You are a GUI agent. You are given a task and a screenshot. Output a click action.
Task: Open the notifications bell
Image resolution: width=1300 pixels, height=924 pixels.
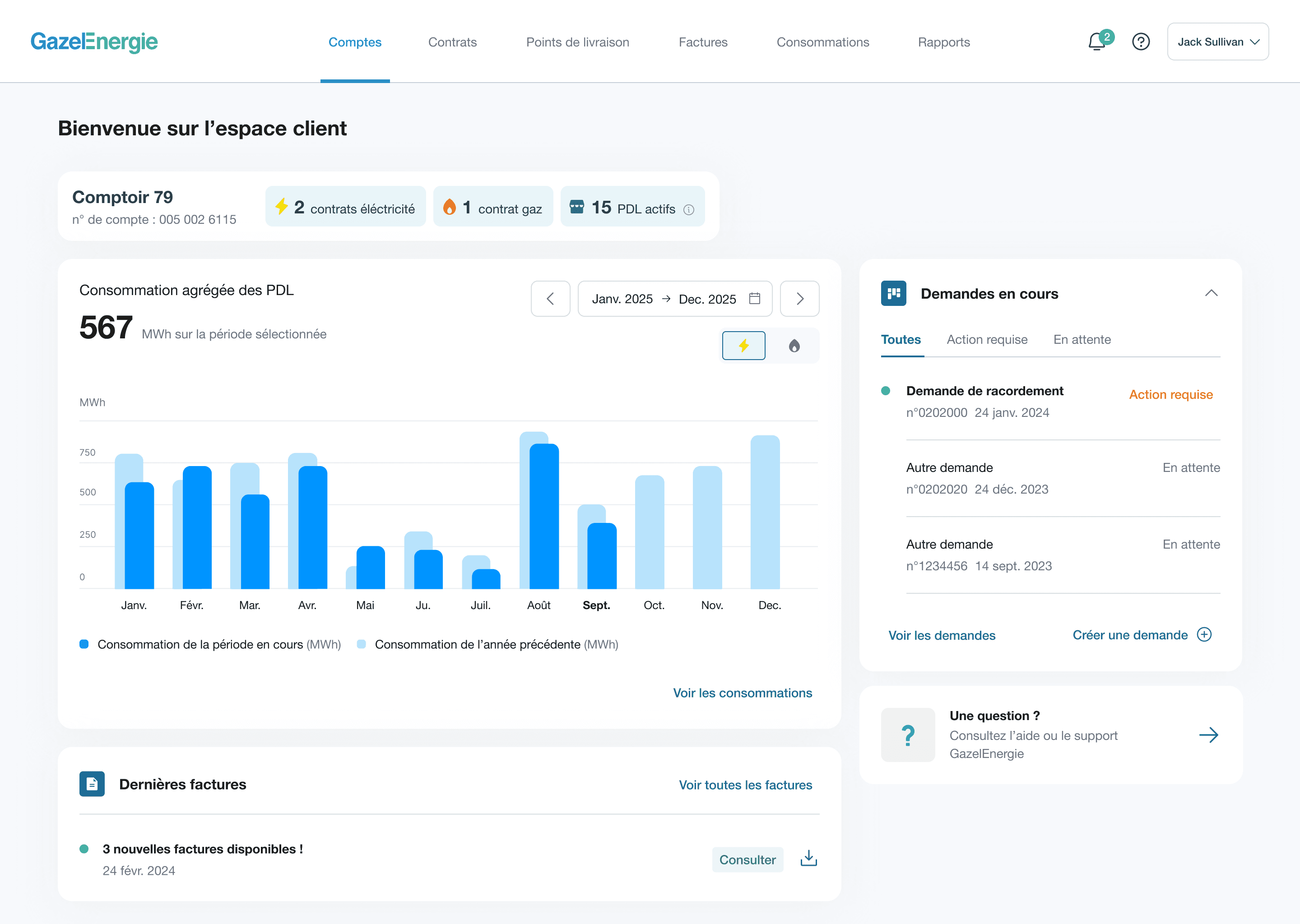[x=1097, y=42]
